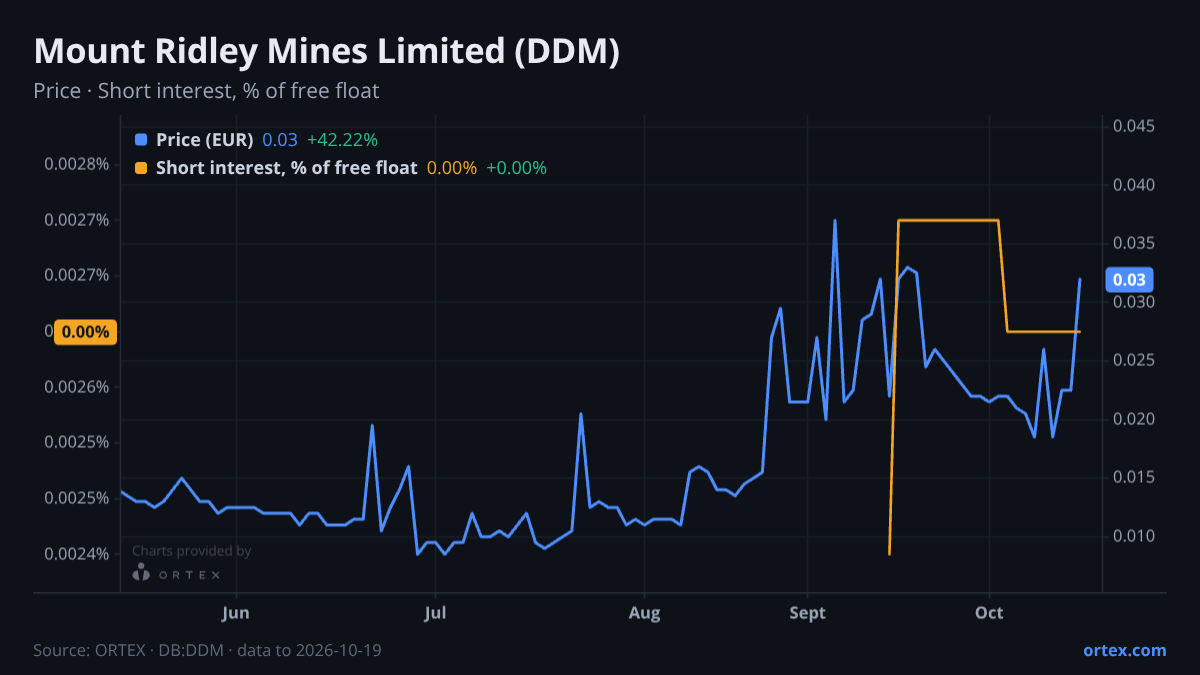Open the ortex.com link
This screenshot has width=1200, height=675.
[x=1124, y=650]
